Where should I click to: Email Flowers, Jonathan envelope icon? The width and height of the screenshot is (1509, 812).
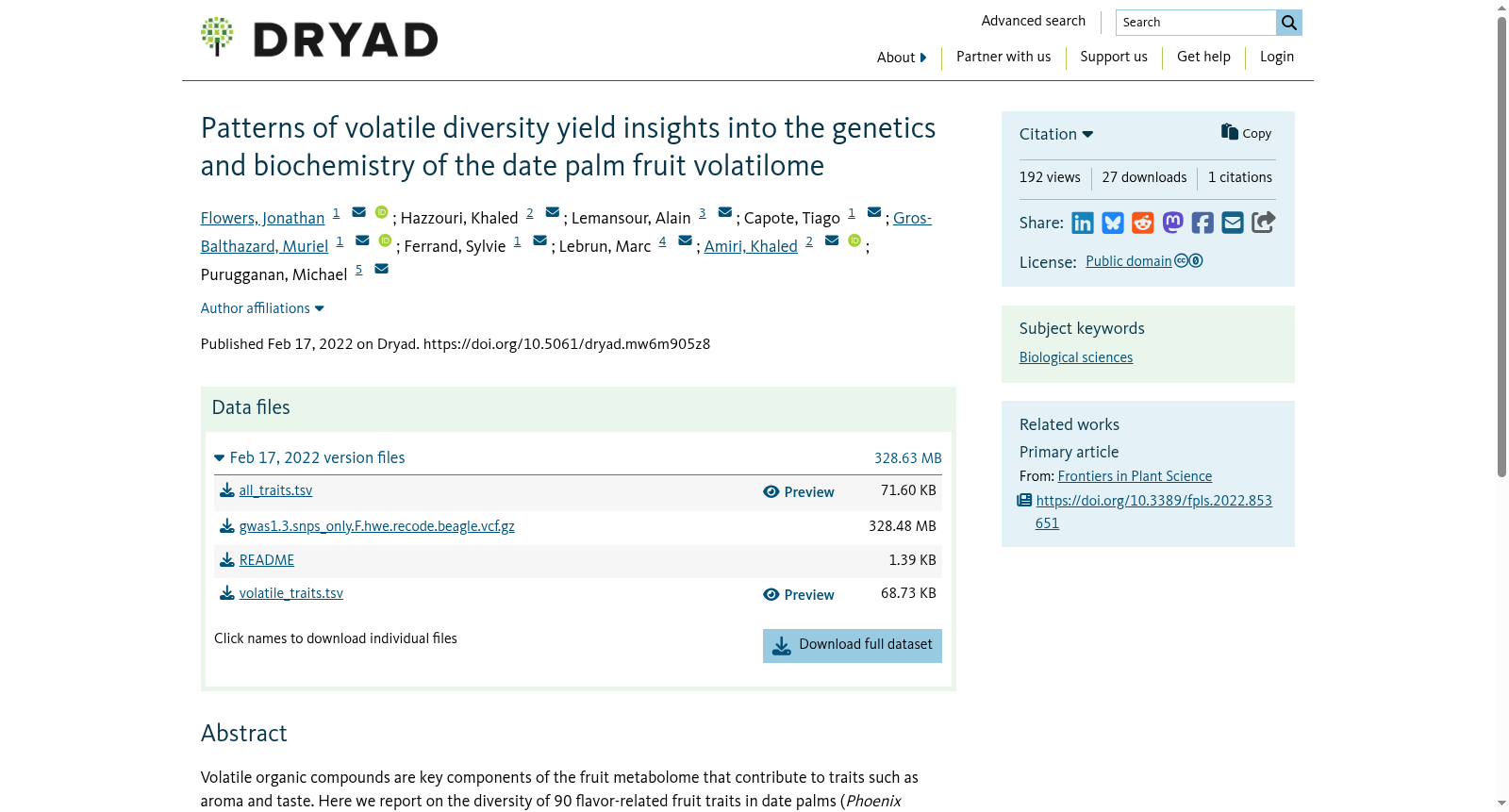tap(359, 212)
